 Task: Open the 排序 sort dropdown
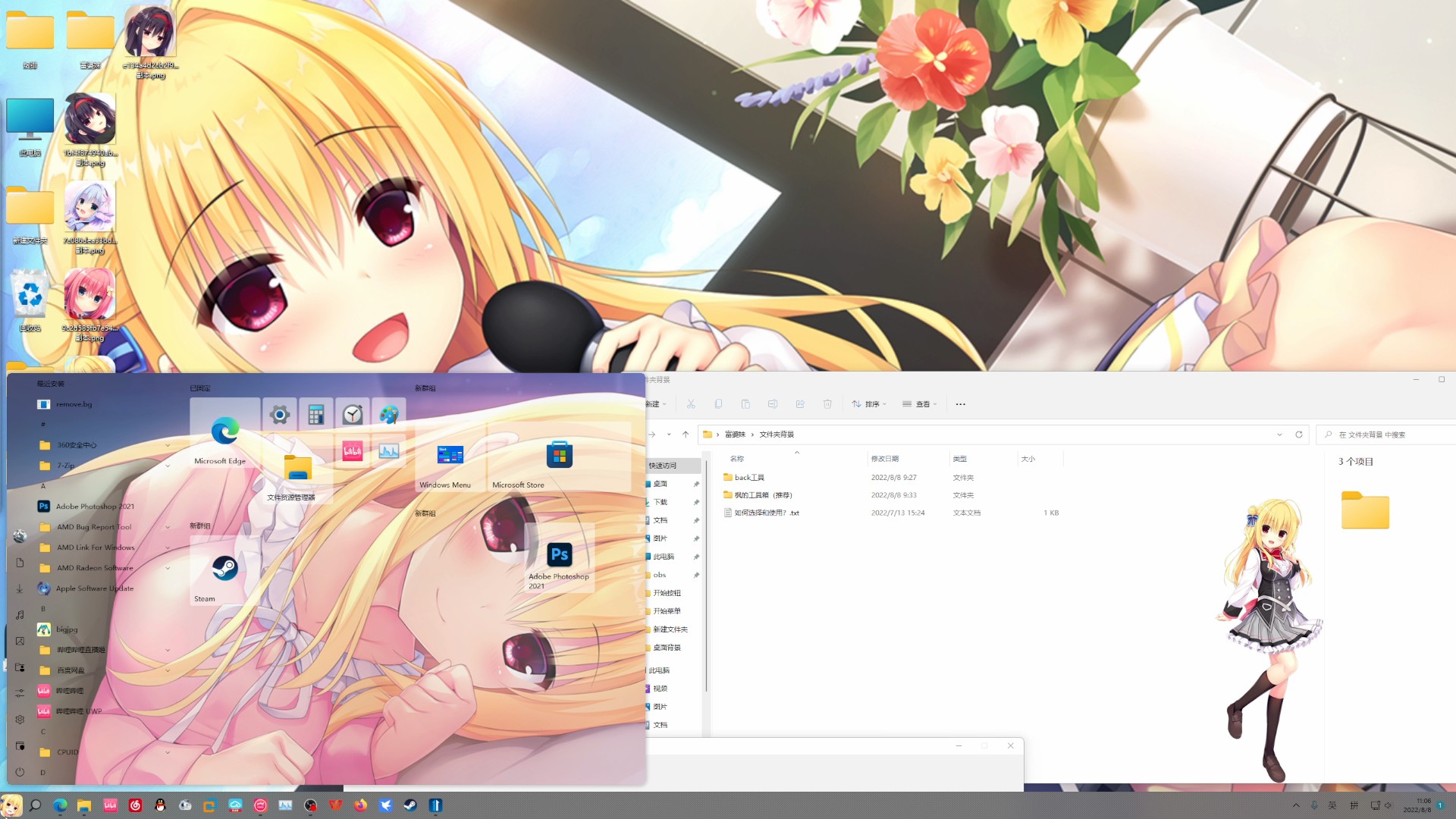pos(869,404)
